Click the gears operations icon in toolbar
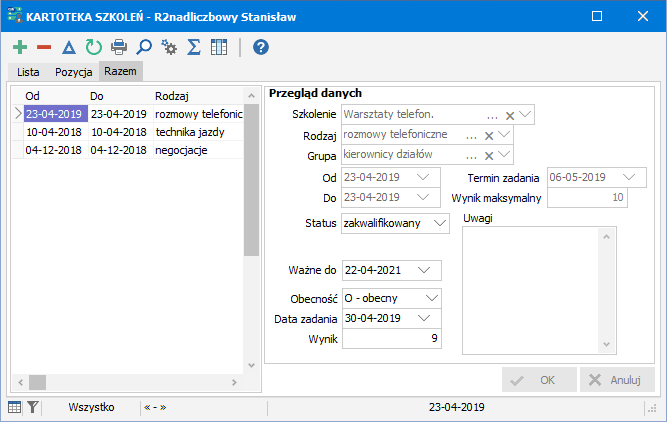 point(169,47)
